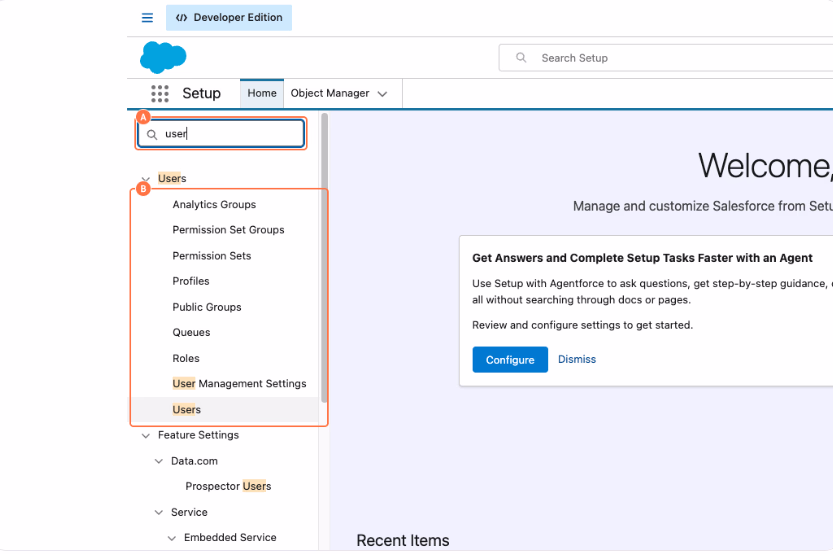Focus the Search Setup field

click(x=666, y=58)
